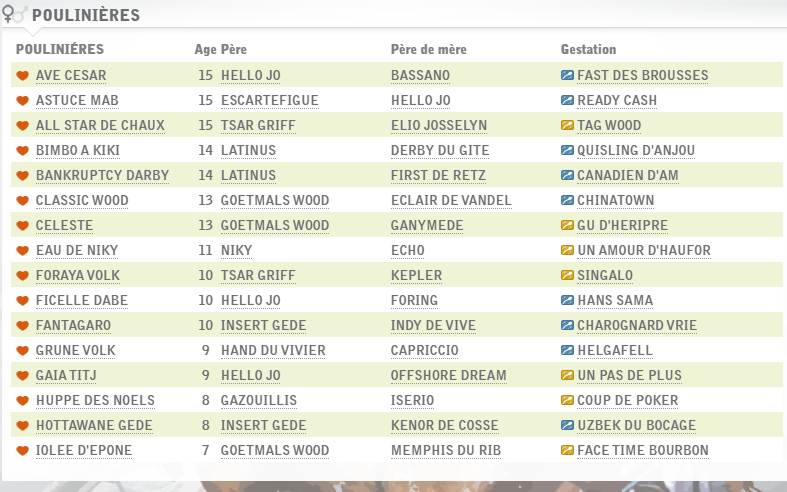This screenshot has width=787, height=492.
Task: Click the yellow gestation icon before TAG WOOD
Action: [567, 126]
